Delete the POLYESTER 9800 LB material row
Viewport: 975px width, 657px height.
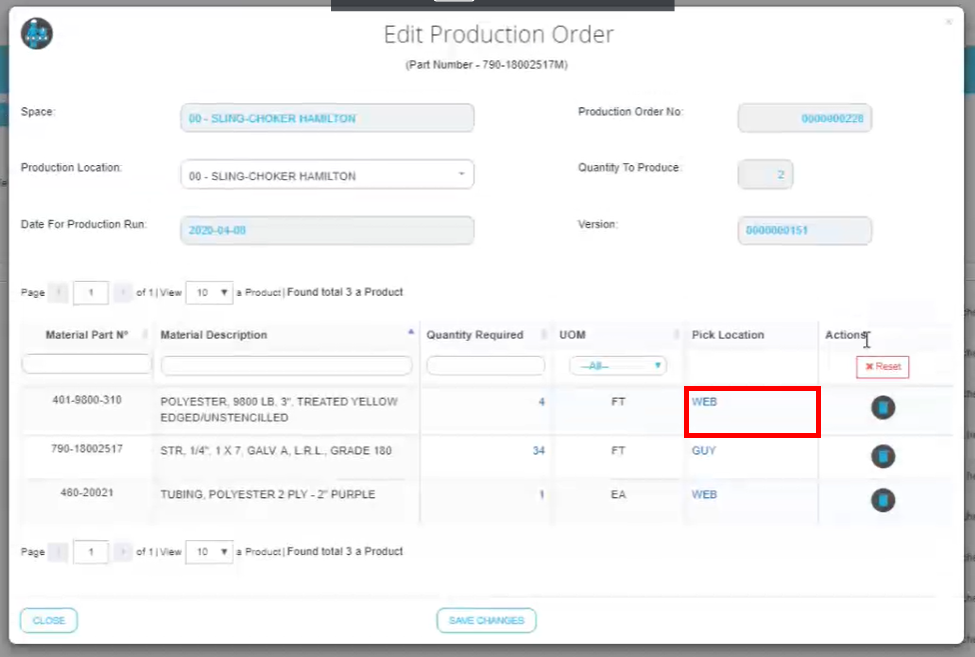882,408
